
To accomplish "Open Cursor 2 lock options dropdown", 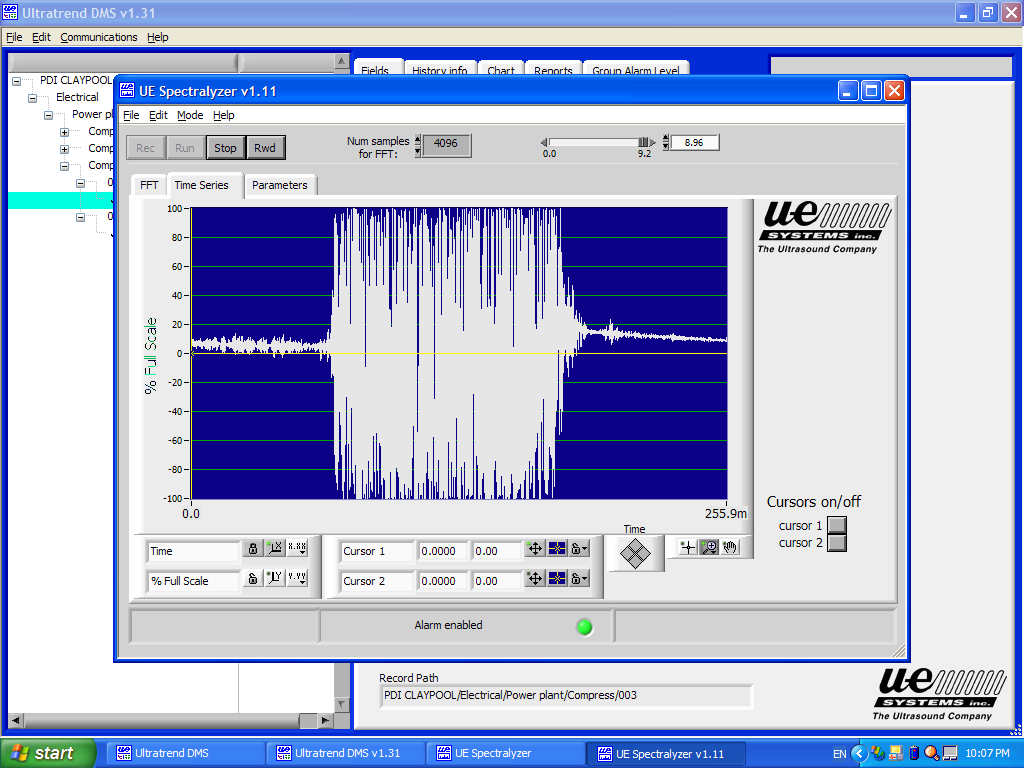I will pos(579,579).
